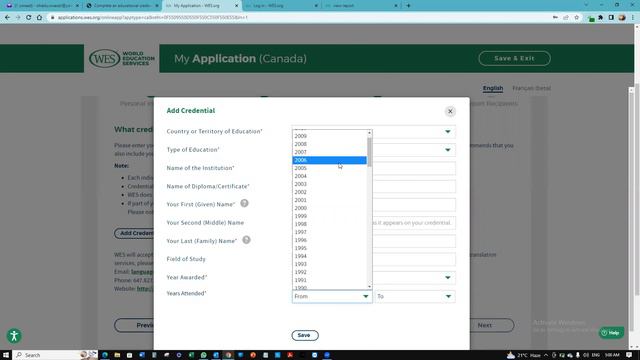Open the taskbar weather widget showing 21°C

tap(524, 355)
